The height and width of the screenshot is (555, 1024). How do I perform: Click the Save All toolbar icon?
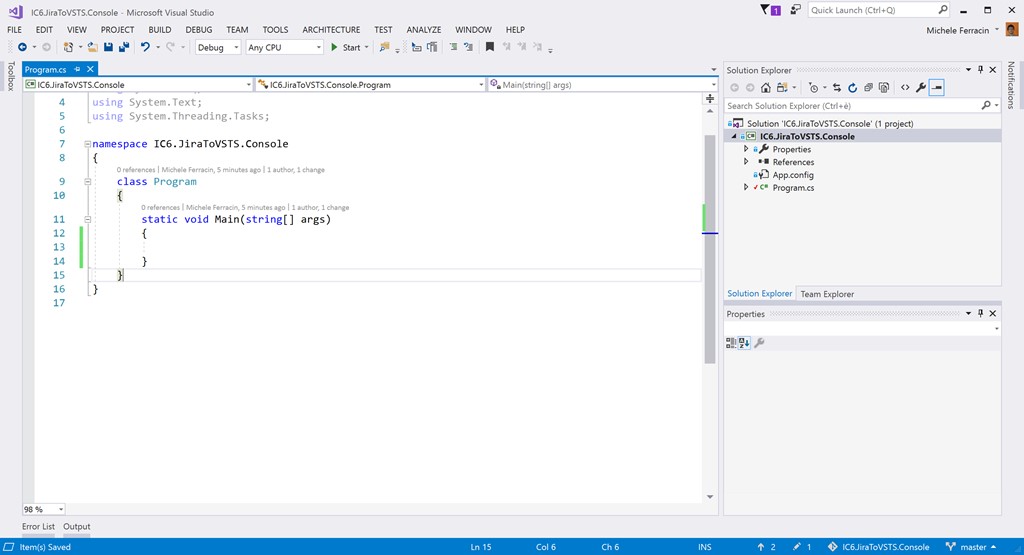point(124,47)
